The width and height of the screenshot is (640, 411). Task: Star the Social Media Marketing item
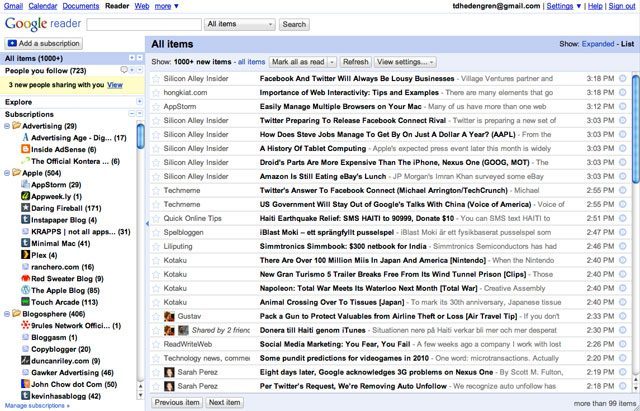coord(156,344)
